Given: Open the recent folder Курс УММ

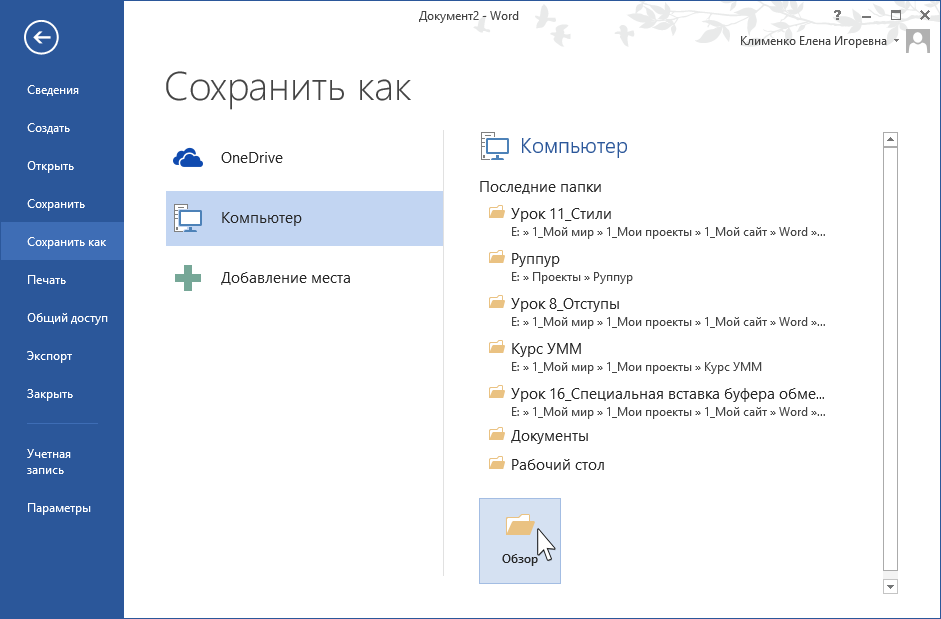Looking at the screenshot, I should tap(657, 357).
